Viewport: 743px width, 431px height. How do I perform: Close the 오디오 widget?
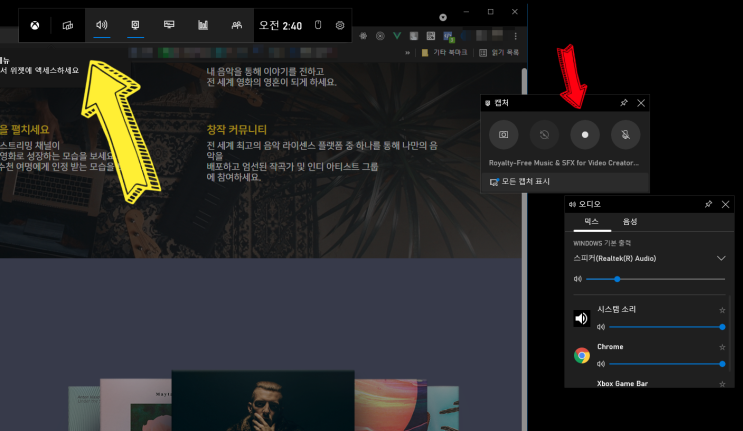pos(725,204)
